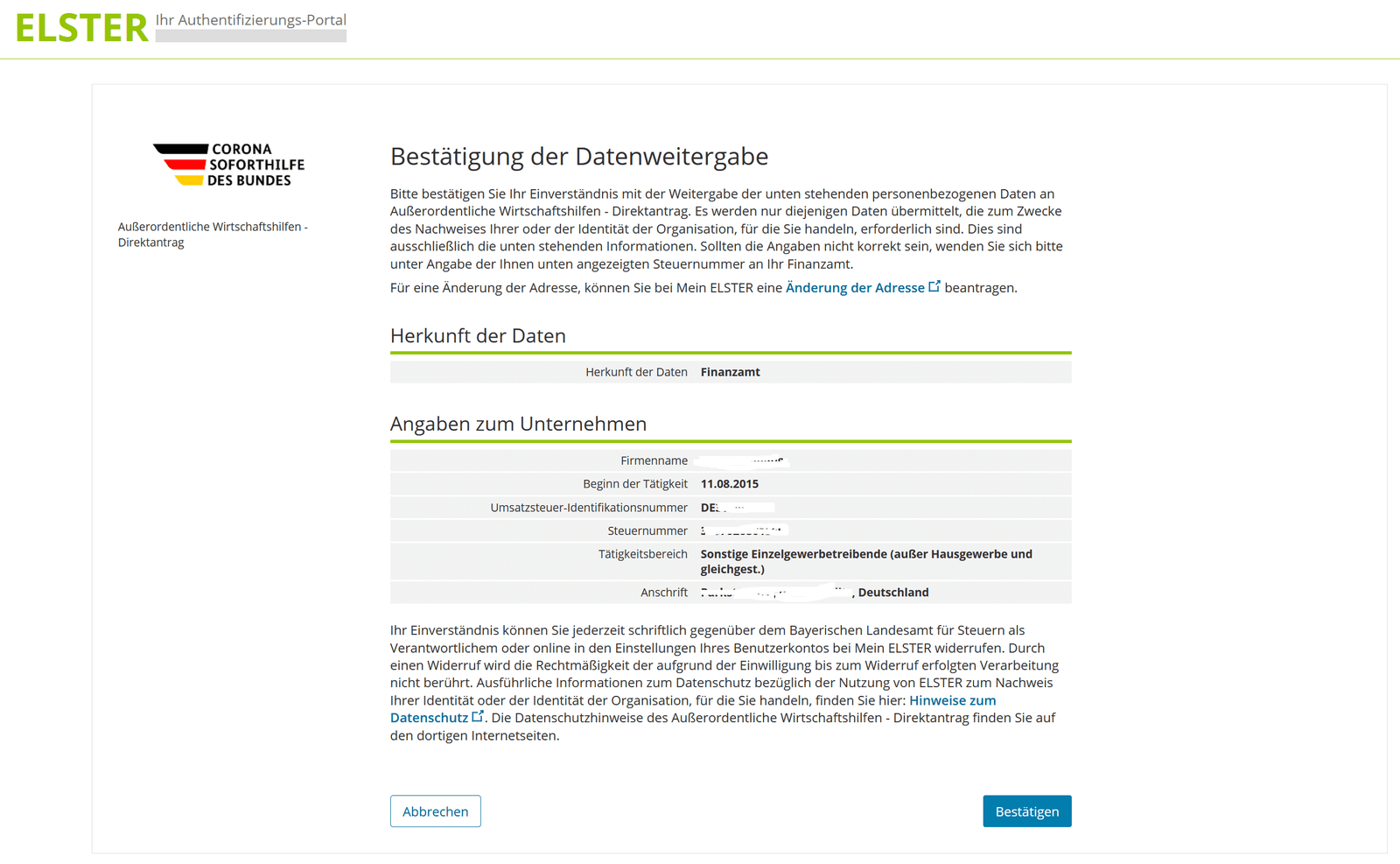The height and width of the screenshot is (864, 1400).
Task: Click the 'Angaben zum Unternehmen' heading
Action: coord(518,424)
